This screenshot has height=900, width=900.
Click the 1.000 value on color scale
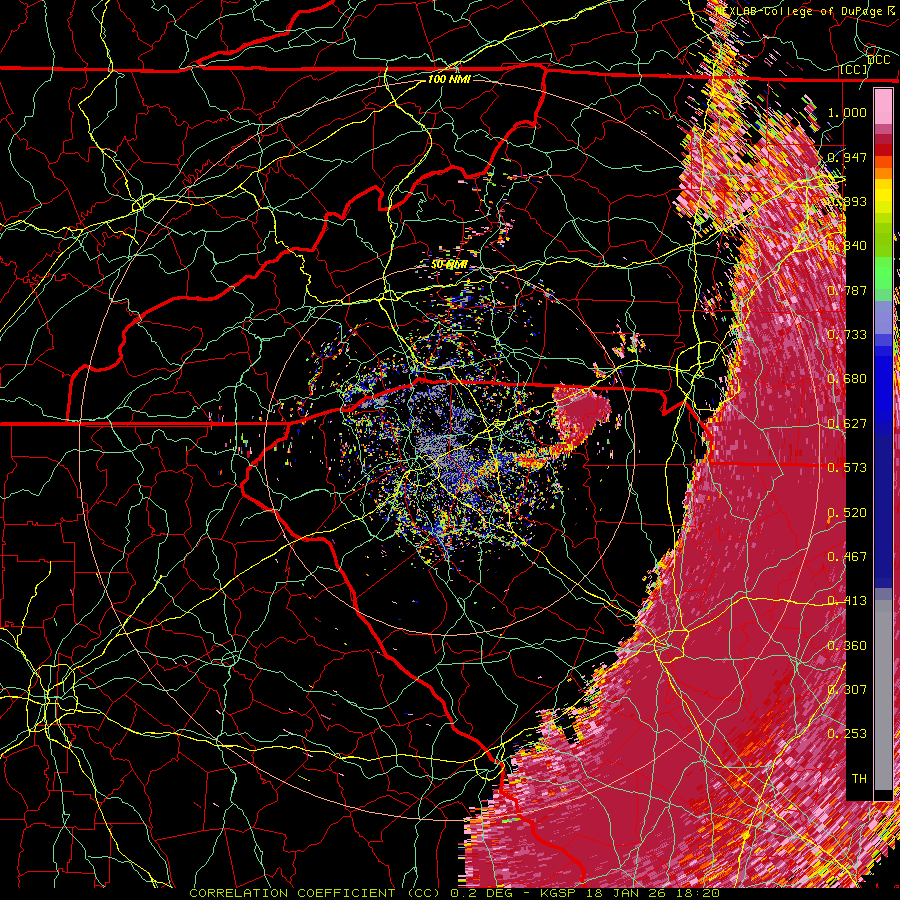[x=847, y=112]
